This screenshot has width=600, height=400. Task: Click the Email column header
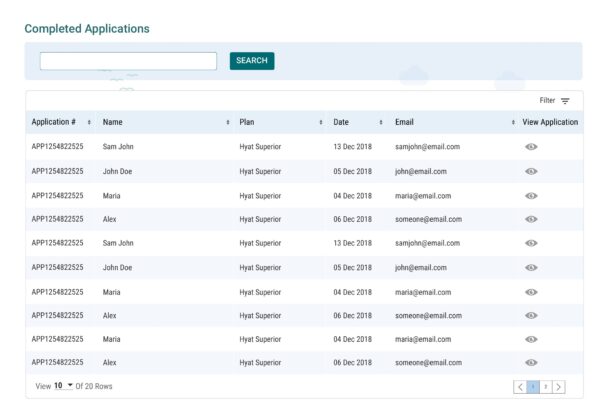(x=404, y=122)
